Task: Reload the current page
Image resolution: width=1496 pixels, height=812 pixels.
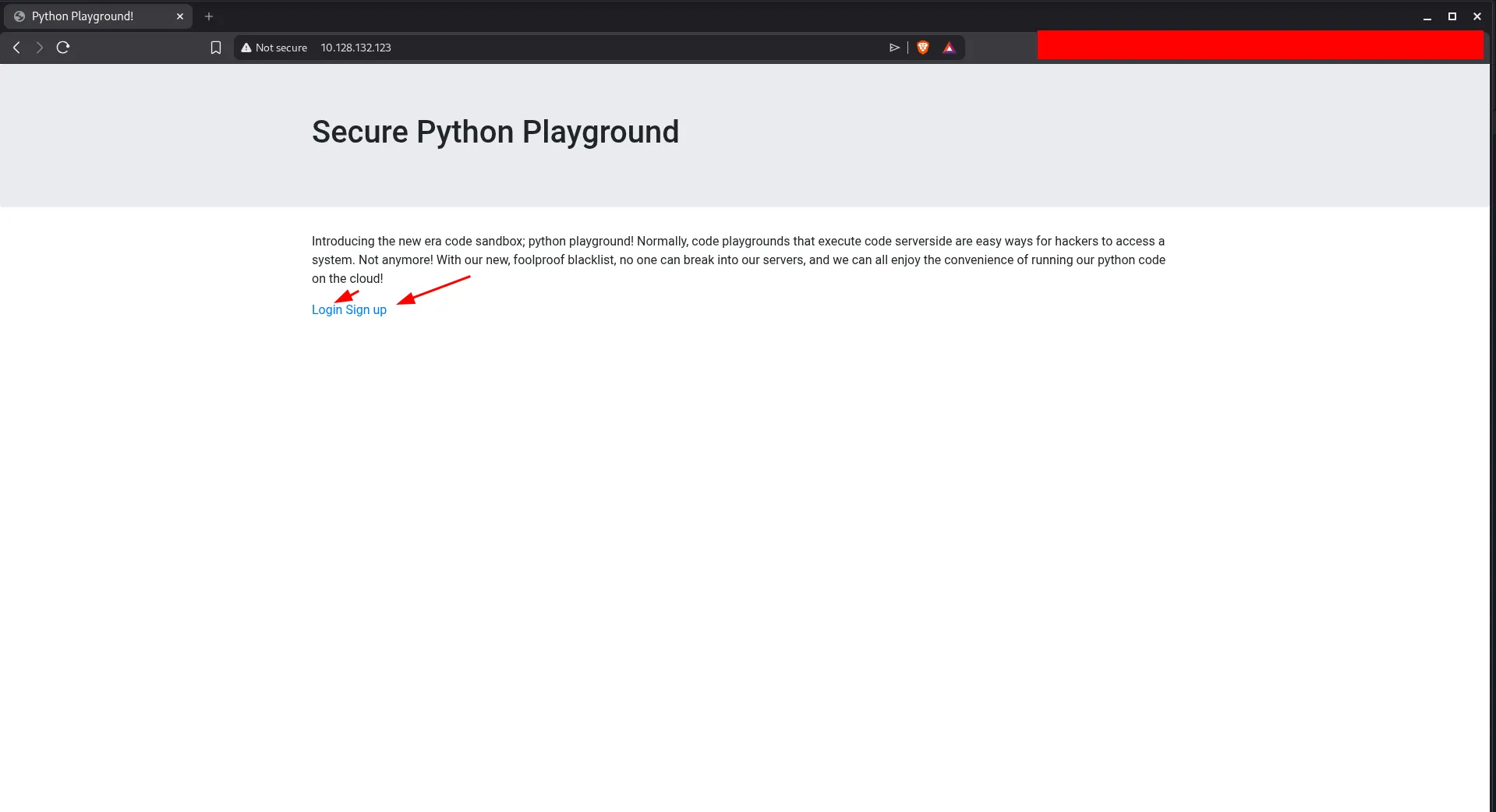Action: [x=63, y=48]
